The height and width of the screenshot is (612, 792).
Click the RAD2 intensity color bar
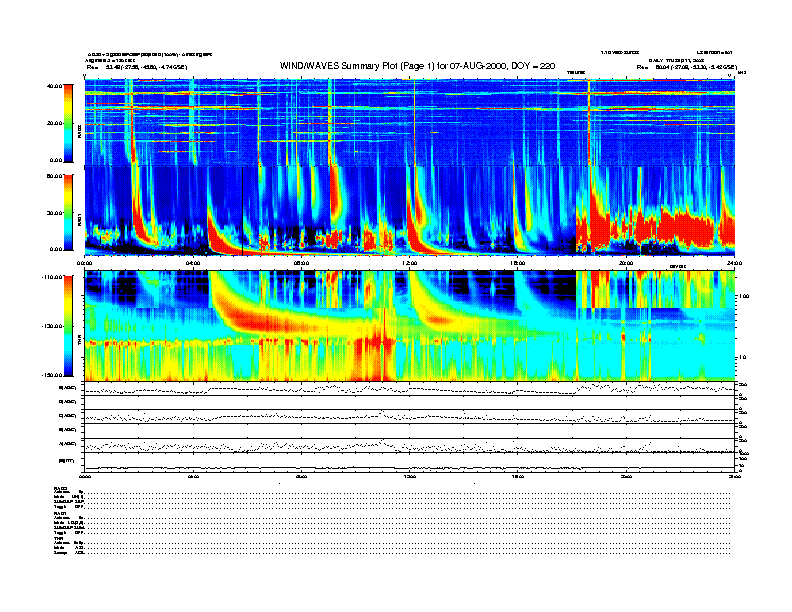(x=68, y=123)
